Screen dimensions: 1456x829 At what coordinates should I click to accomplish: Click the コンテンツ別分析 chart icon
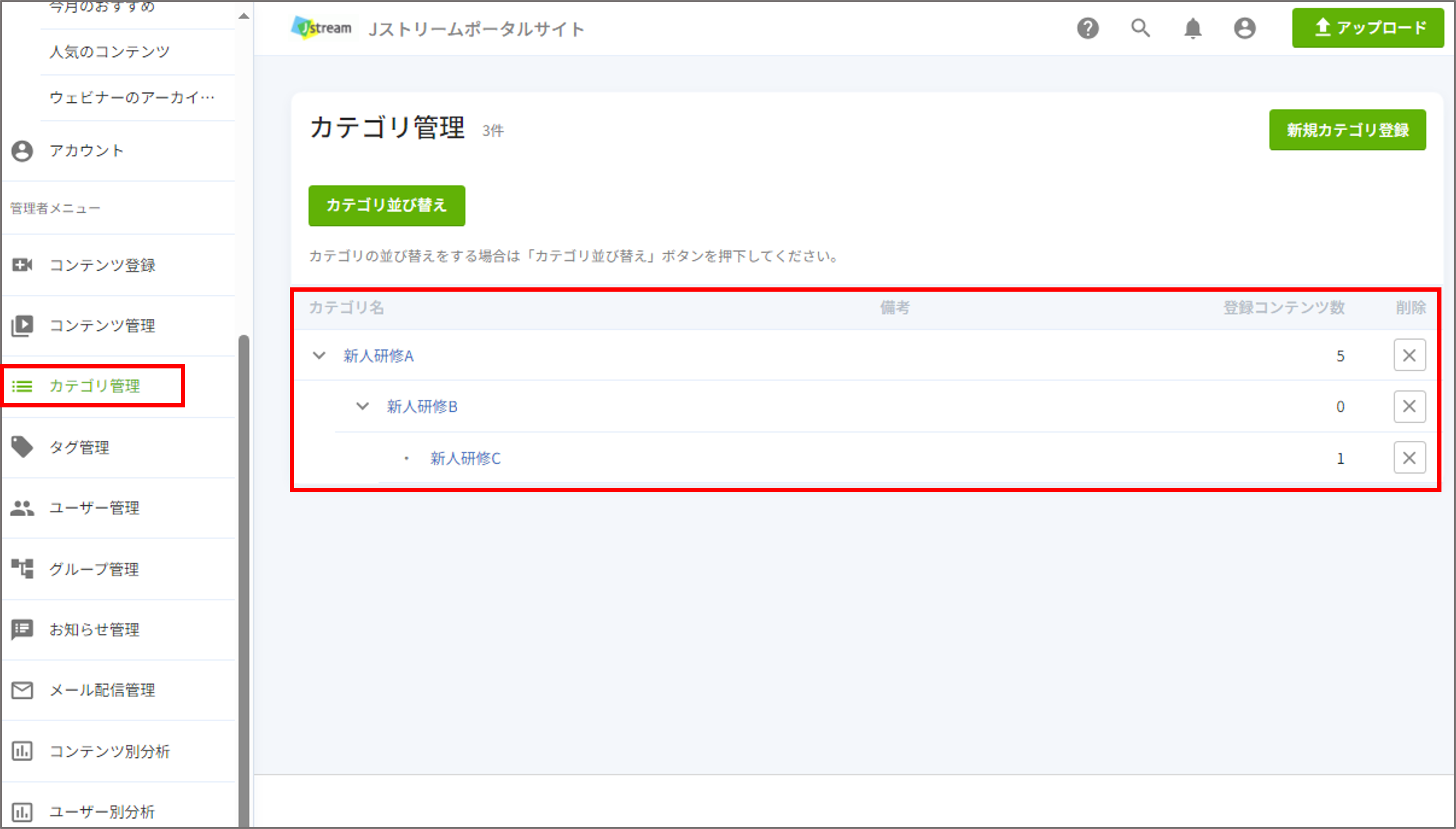coord(22,751)
